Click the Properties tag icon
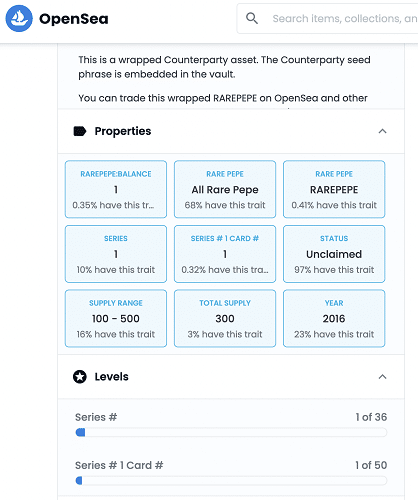The image size is (418, 500). point(80,131)
